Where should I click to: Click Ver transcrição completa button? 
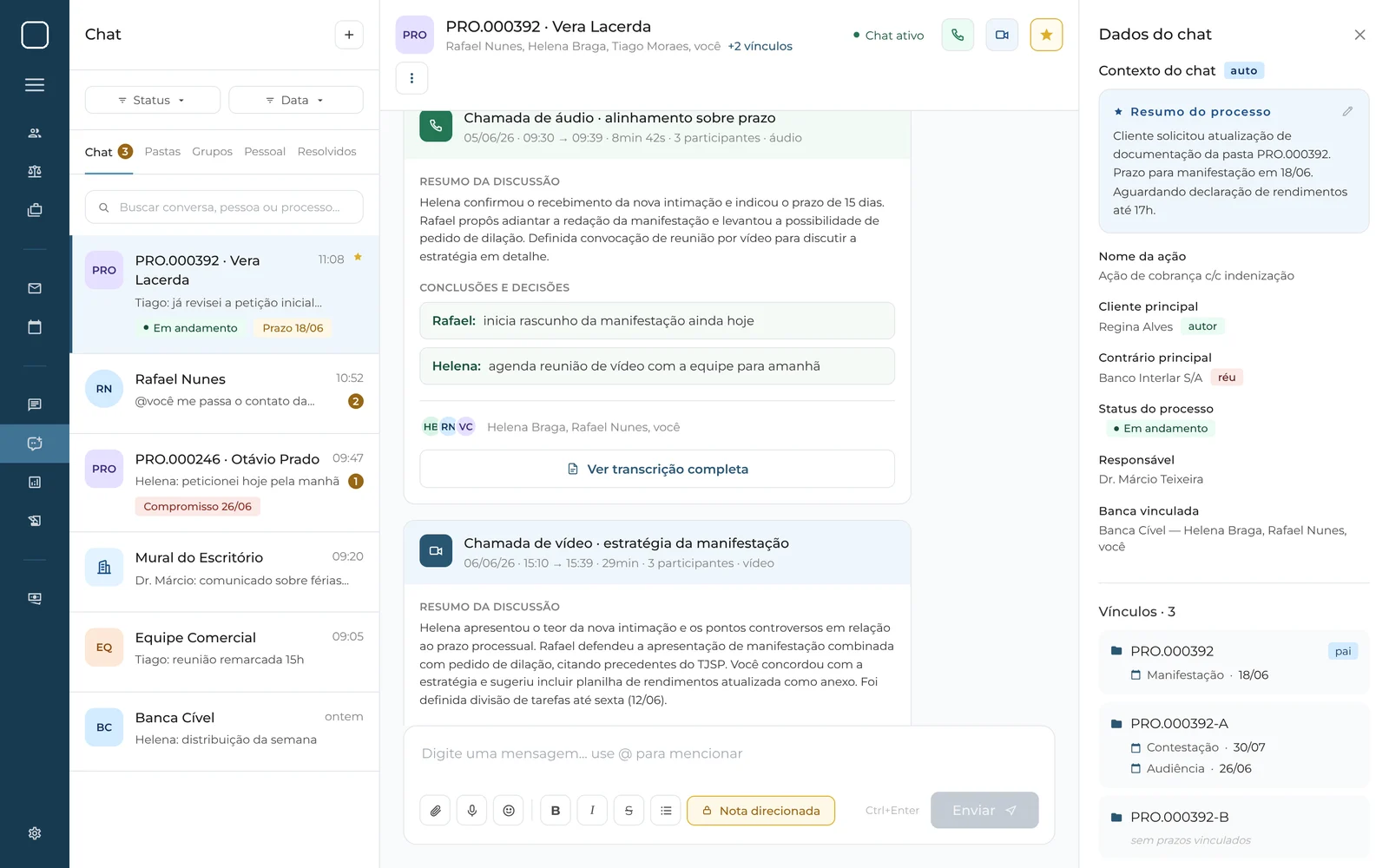coord(657,469)
